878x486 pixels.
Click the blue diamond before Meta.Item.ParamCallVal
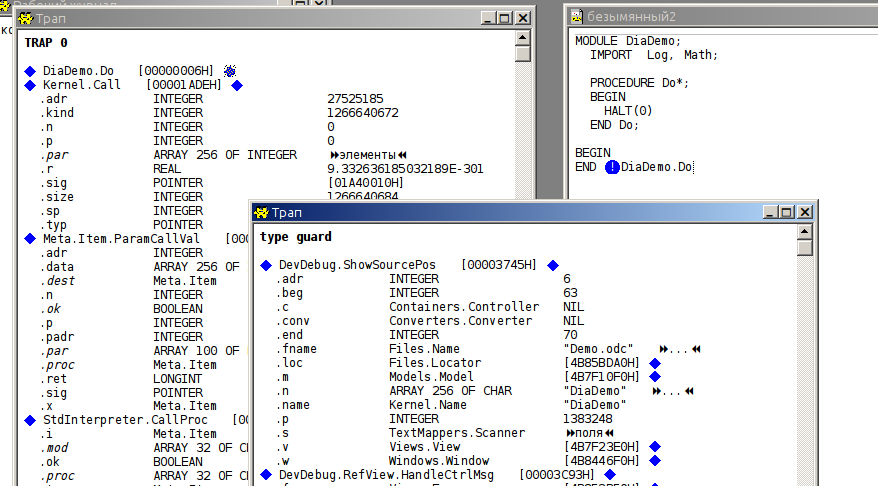[30, 239]
